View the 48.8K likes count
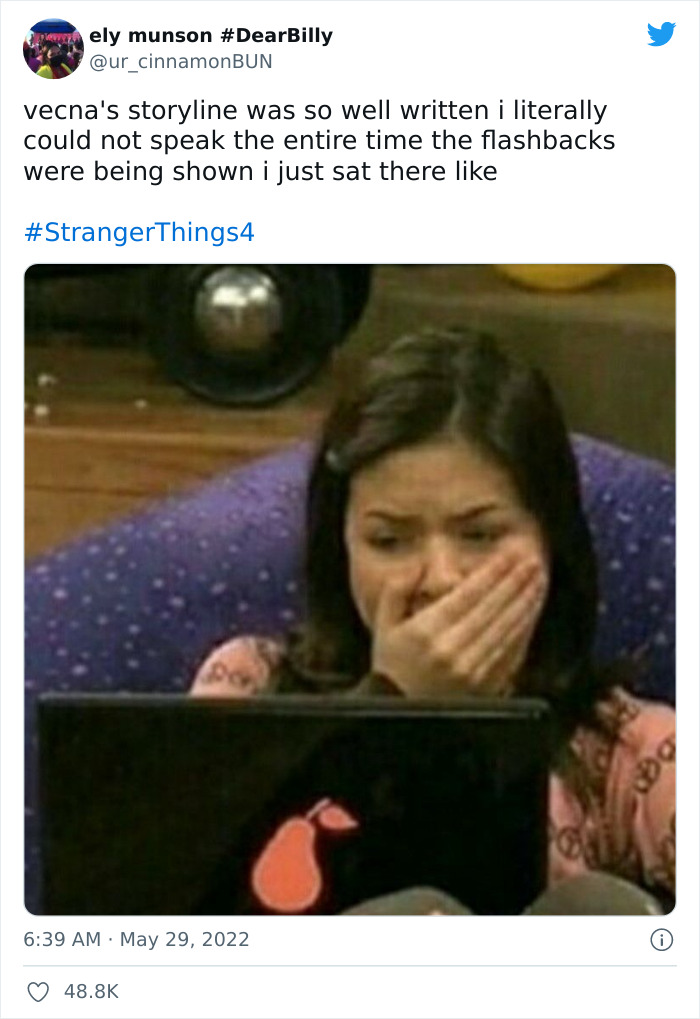700x1019 pixels. click(x=92, y=992)
